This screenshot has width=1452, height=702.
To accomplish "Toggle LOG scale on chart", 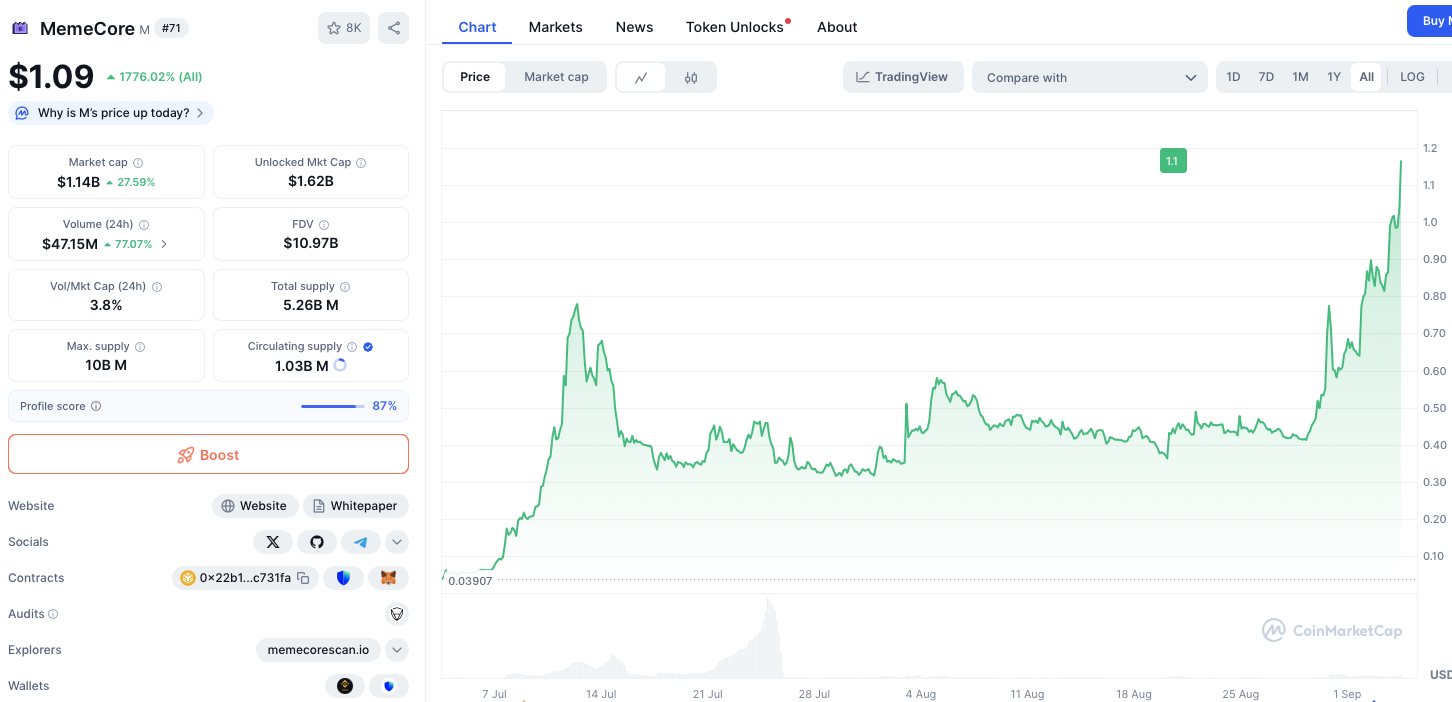I will pyautogui.click(x=1412, y=77).
